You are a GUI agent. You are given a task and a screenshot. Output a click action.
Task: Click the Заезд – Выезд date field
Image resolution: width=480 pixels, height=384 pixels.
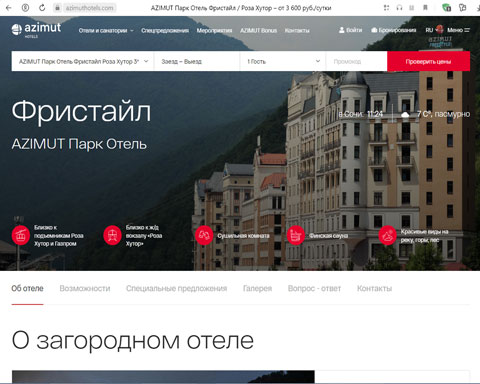pyautogui.click(x=197, y=61)
